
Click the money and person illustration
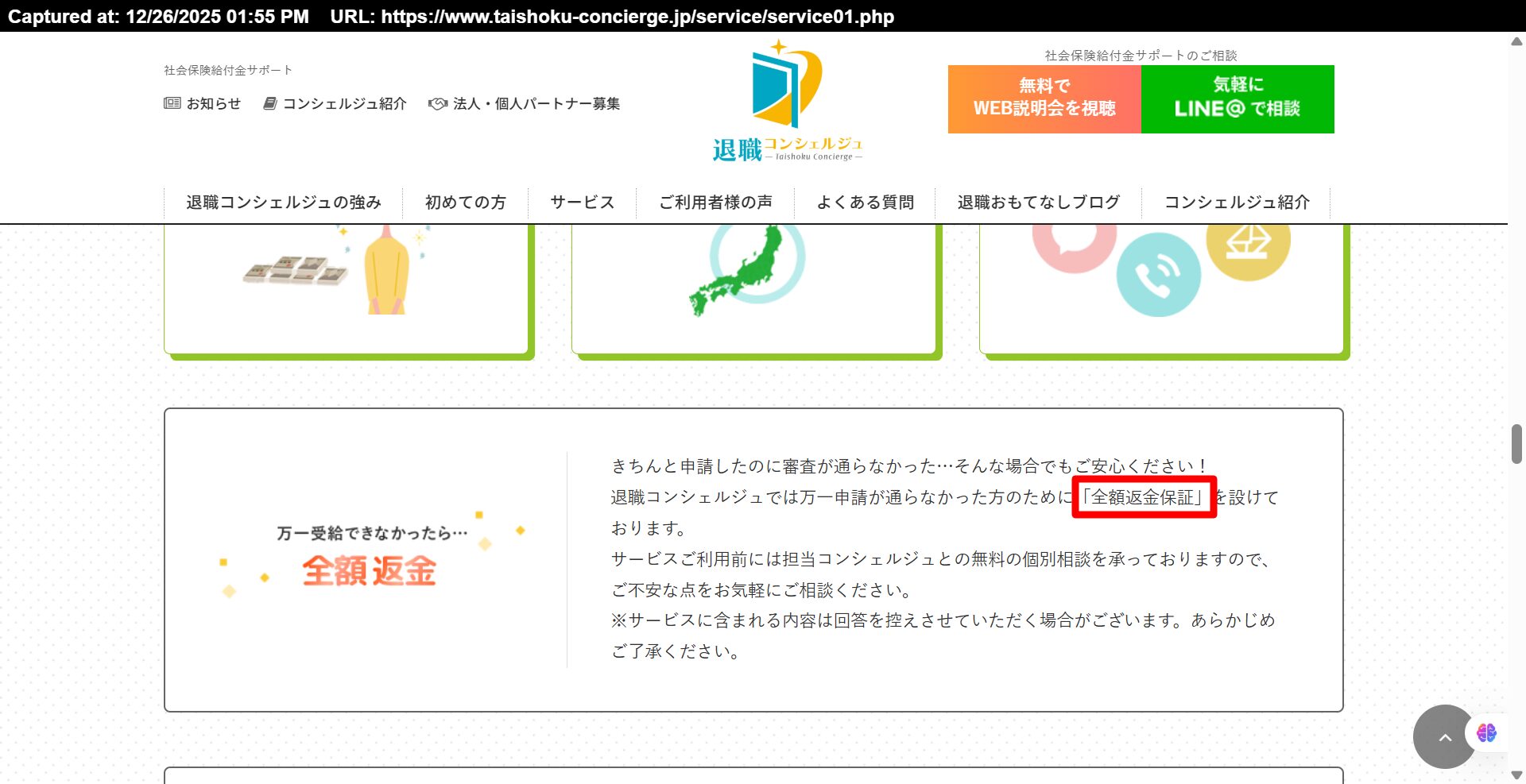[336, 271]
